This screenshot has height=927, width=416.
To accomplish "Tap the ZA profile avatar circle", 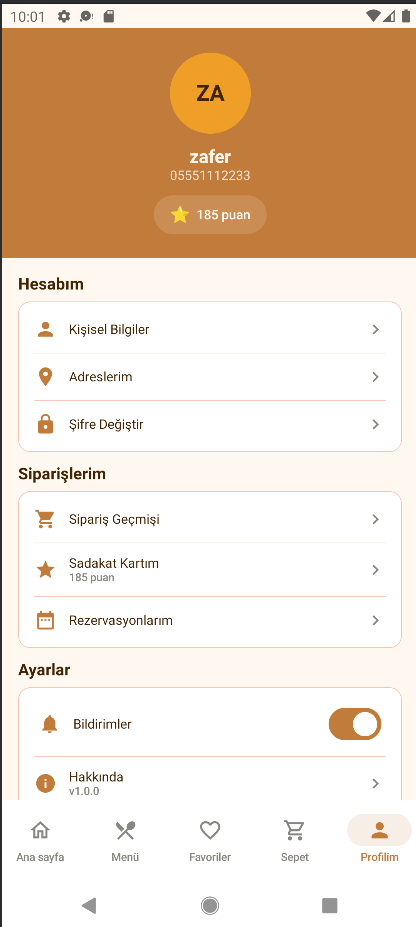I will [210, 93].
